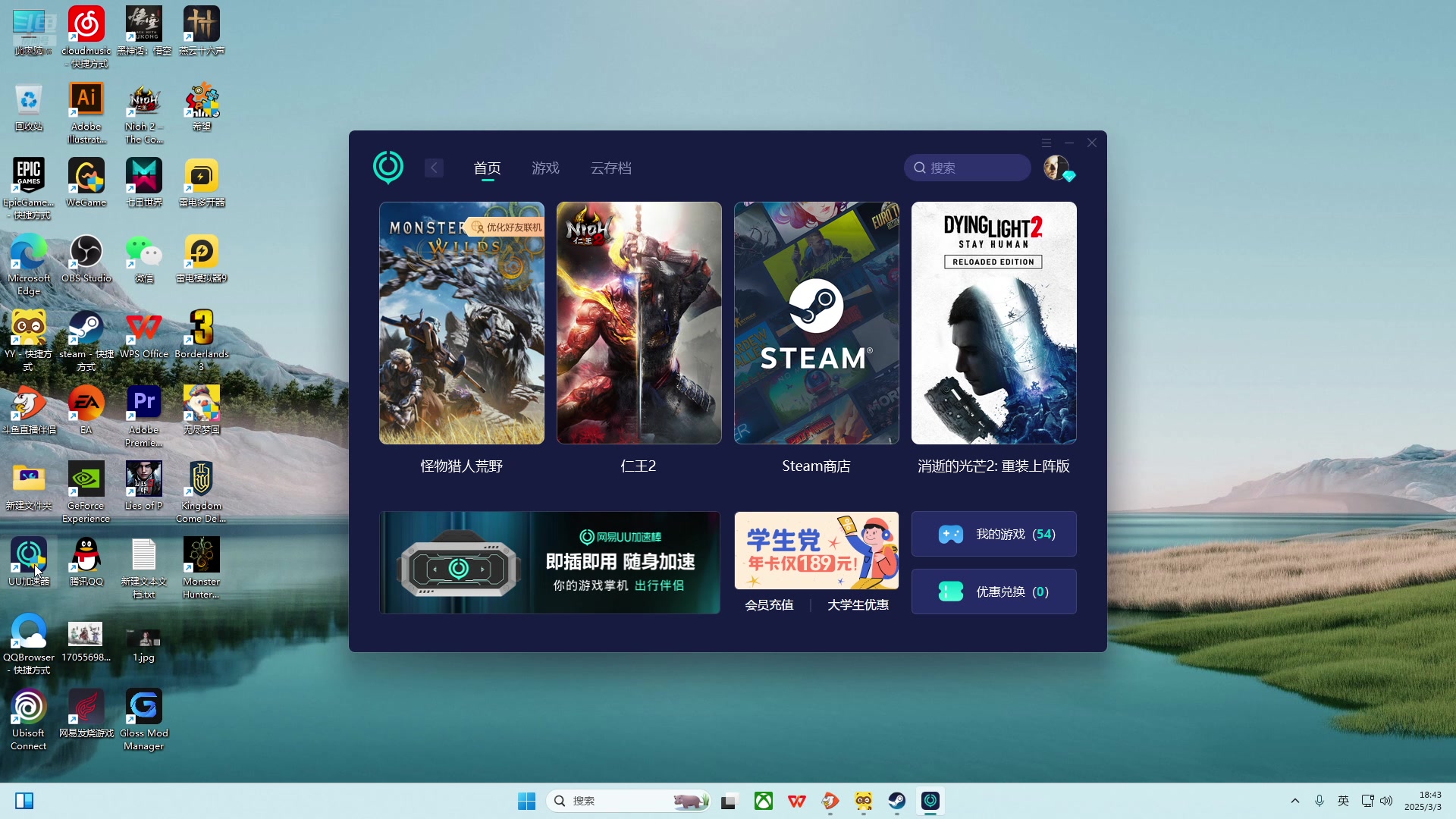Click the 优化好友联机 badge on Monster Hunter card
The image size is (1456, 819).
point(506,227)
